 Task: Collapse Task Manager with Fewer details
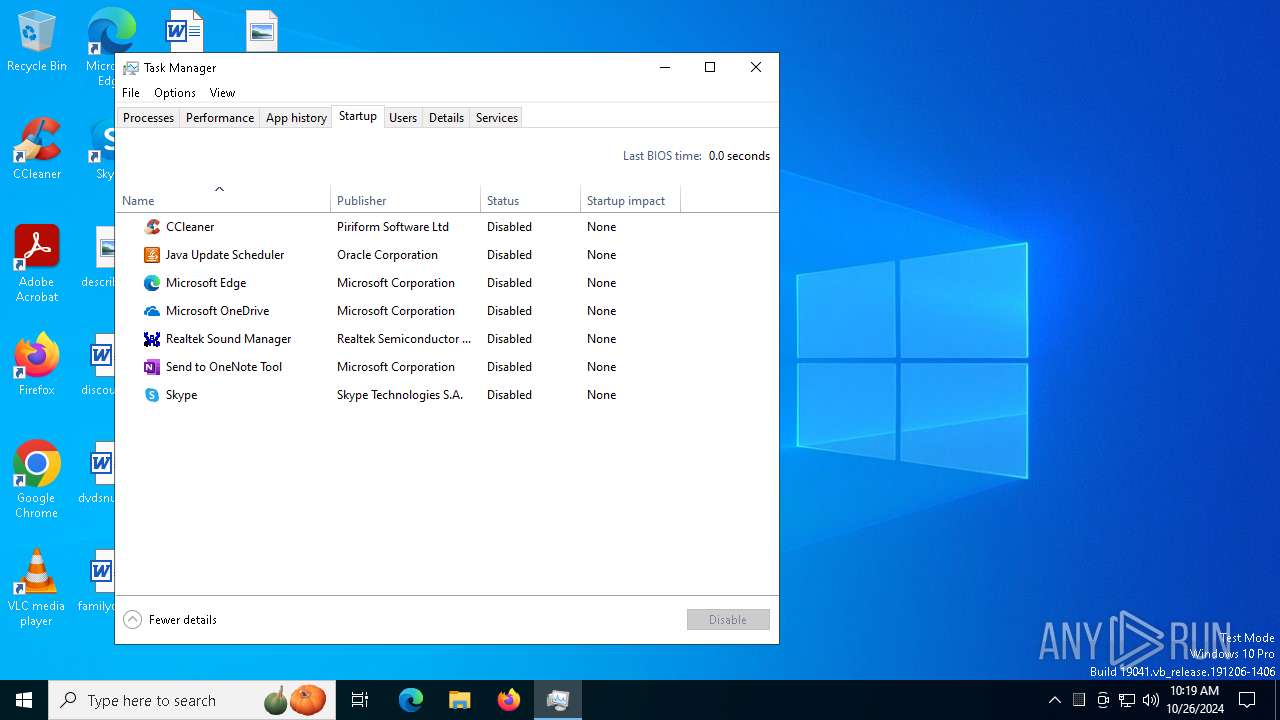170,620
